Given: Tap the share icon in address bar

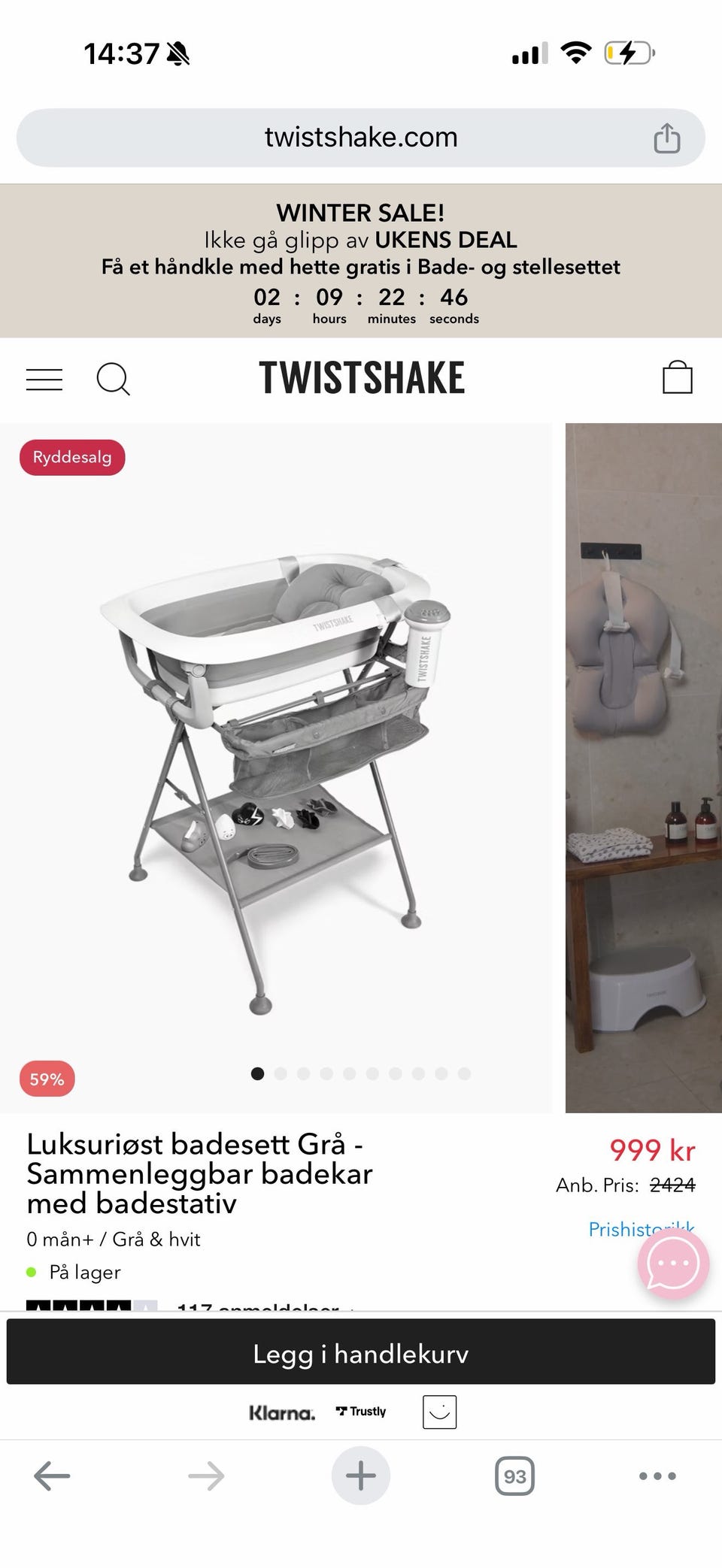Looking at the screenshot, I should pyautogui.click(x=666, y=138).
